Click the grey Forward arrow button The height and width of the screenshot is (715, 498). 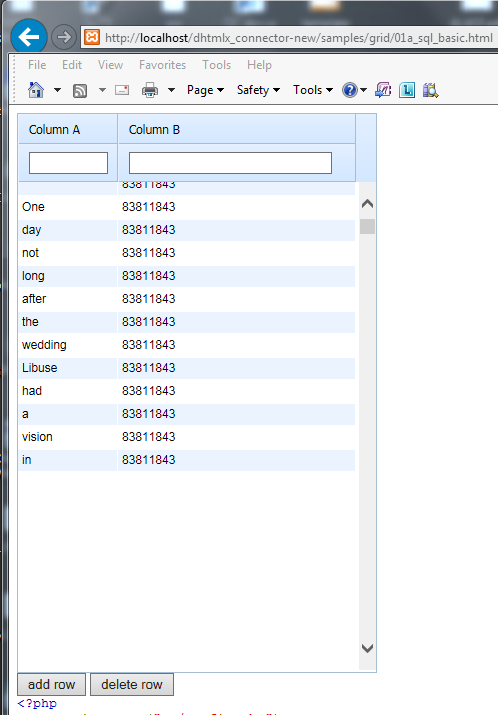tap(64, 37)
